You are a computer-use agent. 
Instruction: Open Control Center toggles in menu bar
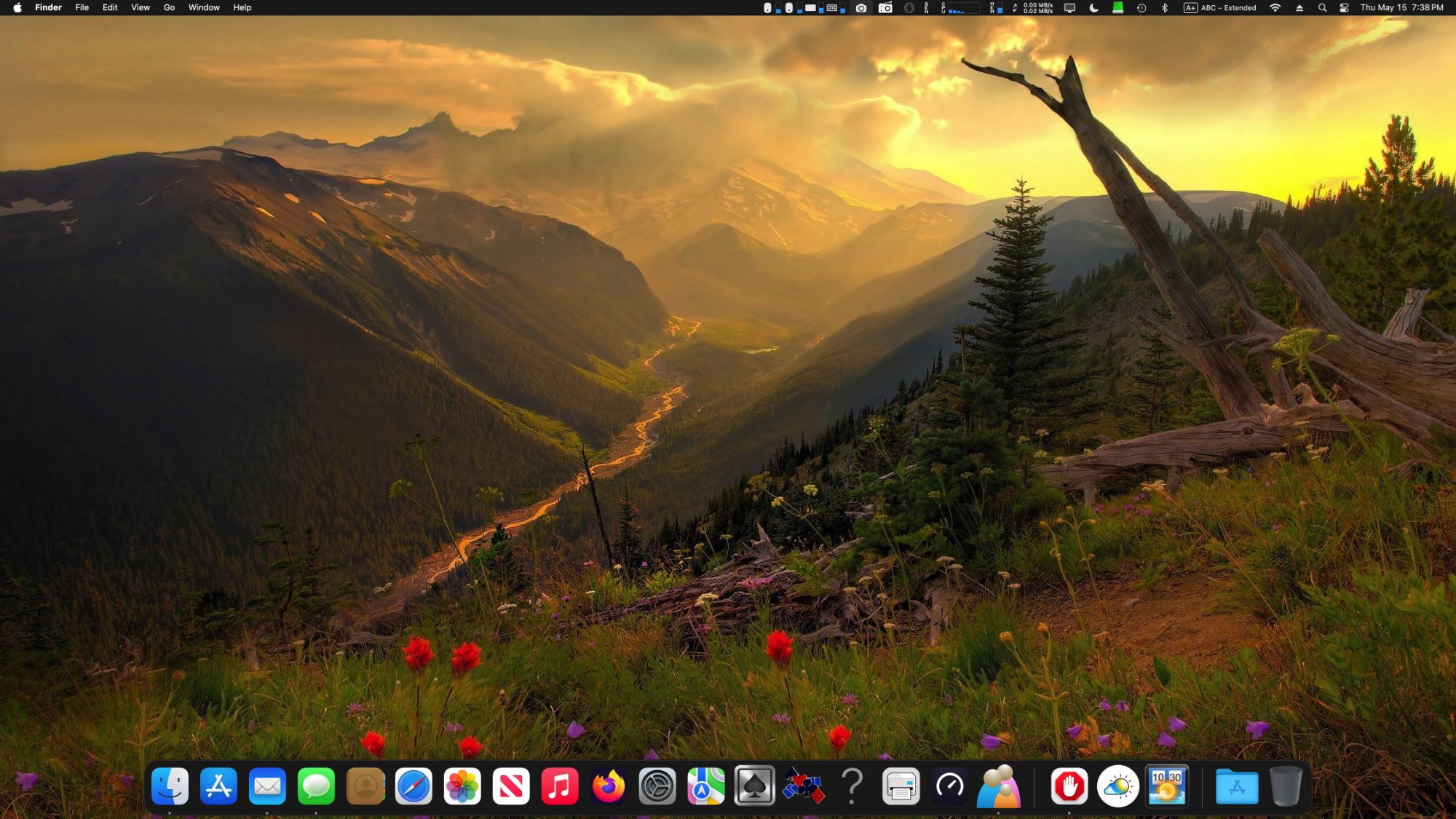pos(1344,8)
